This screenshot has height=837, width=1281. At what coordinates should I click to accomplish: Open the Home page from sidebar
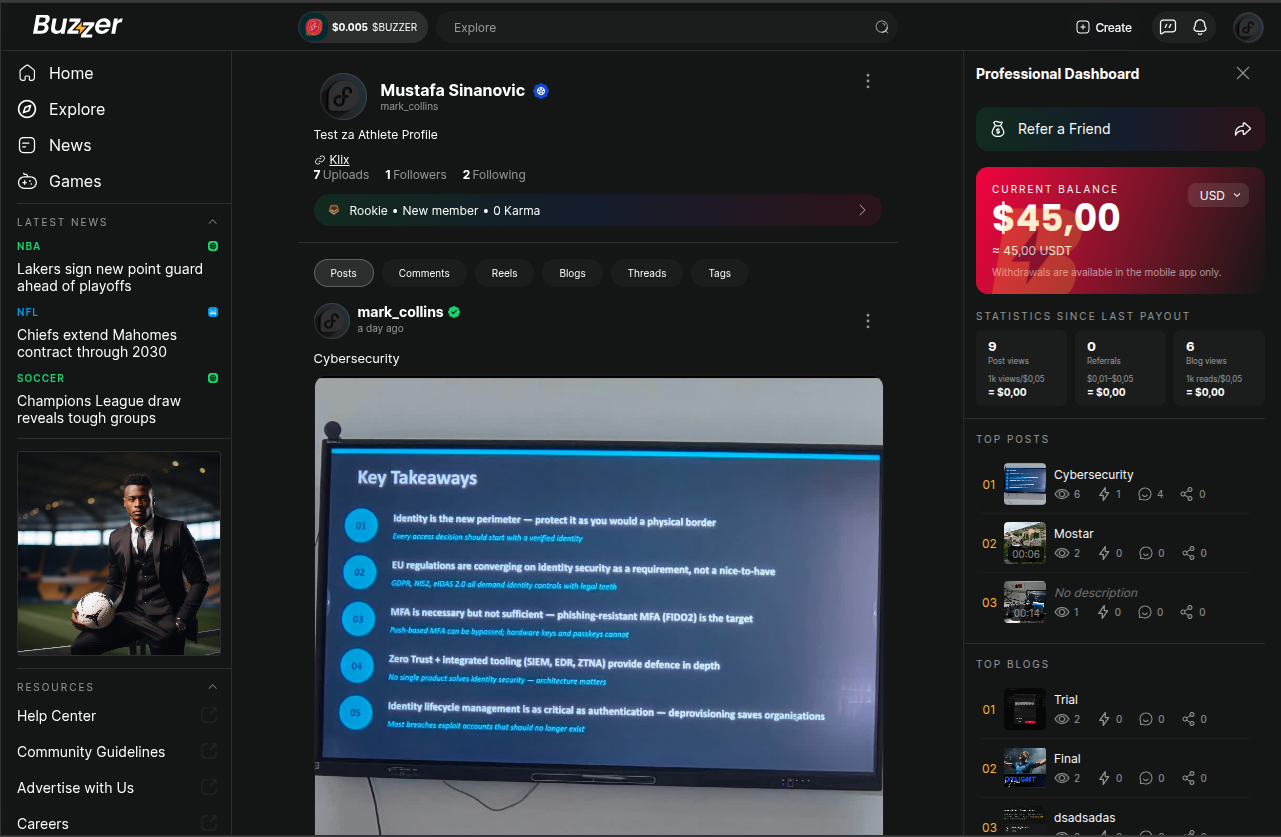[56, 73]
